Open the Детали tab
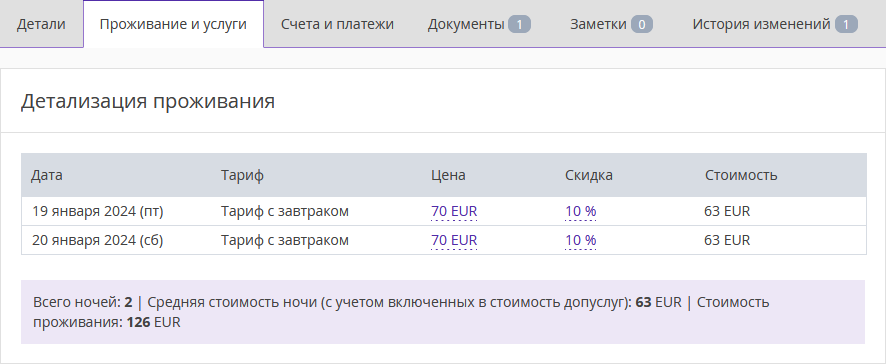The width and height of the screenshot is (886, 364). pos(41,24)
